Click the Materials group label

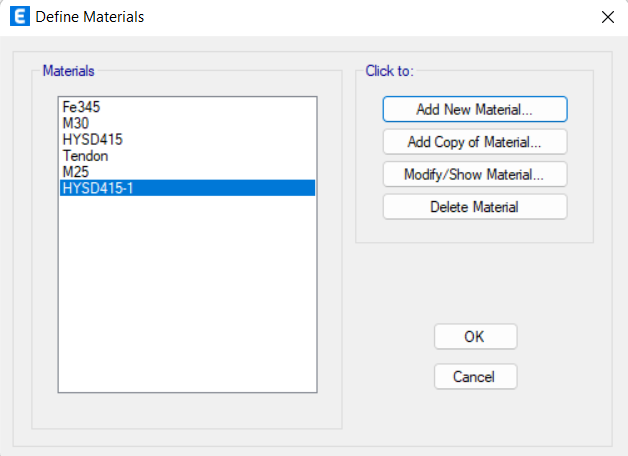(68, 71)
